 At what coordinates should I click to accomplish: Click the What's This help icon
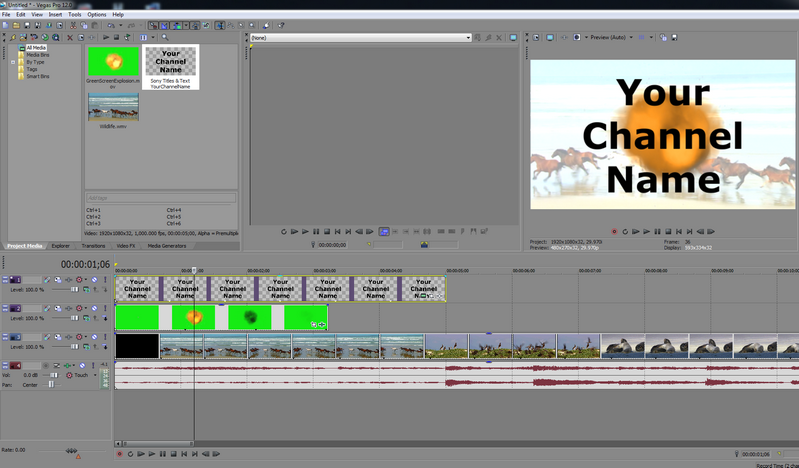click(281, 25)
